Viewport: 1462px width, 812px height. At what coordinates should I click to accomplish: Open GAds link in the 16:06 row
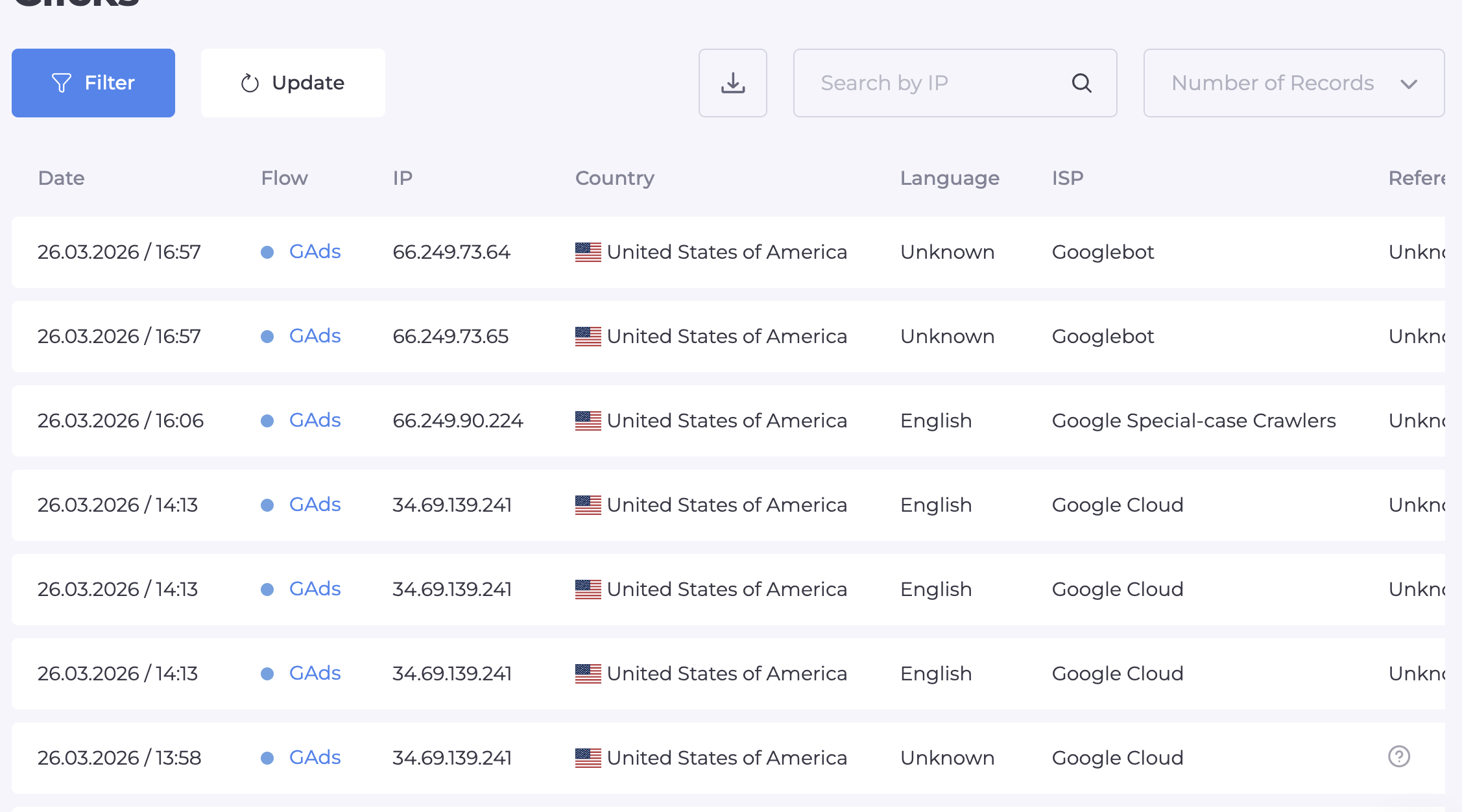tap(315, 420)
